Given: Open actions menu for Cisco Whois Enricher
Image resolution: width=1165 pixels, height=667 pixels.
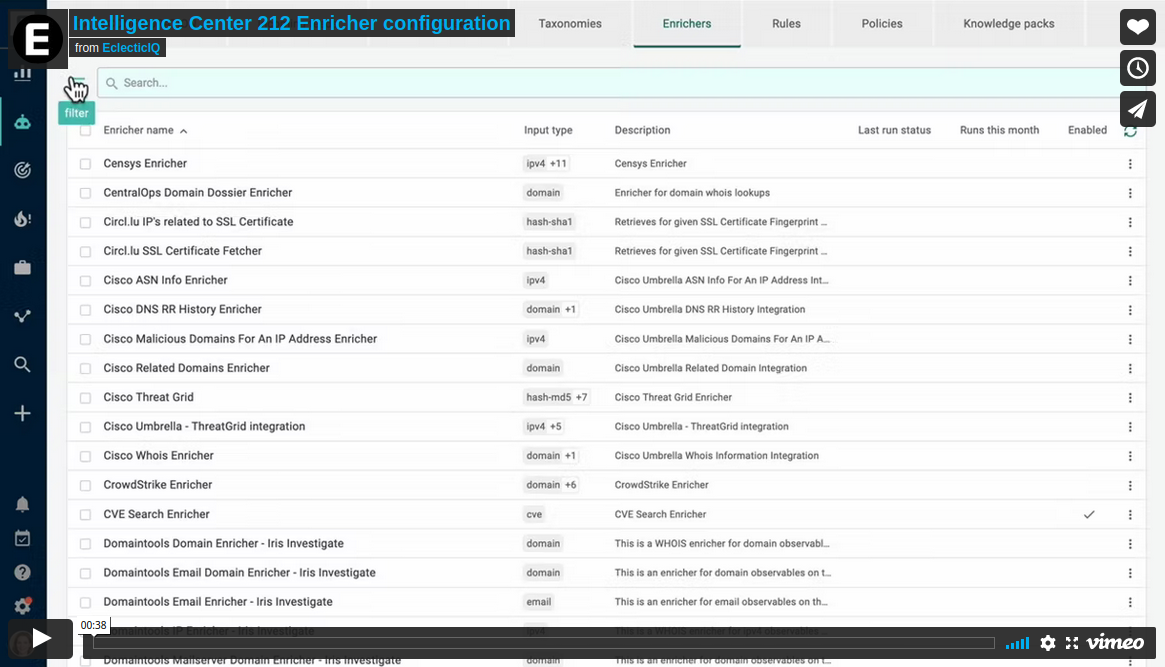Looking at the screenshot, I should [1130, 456].
